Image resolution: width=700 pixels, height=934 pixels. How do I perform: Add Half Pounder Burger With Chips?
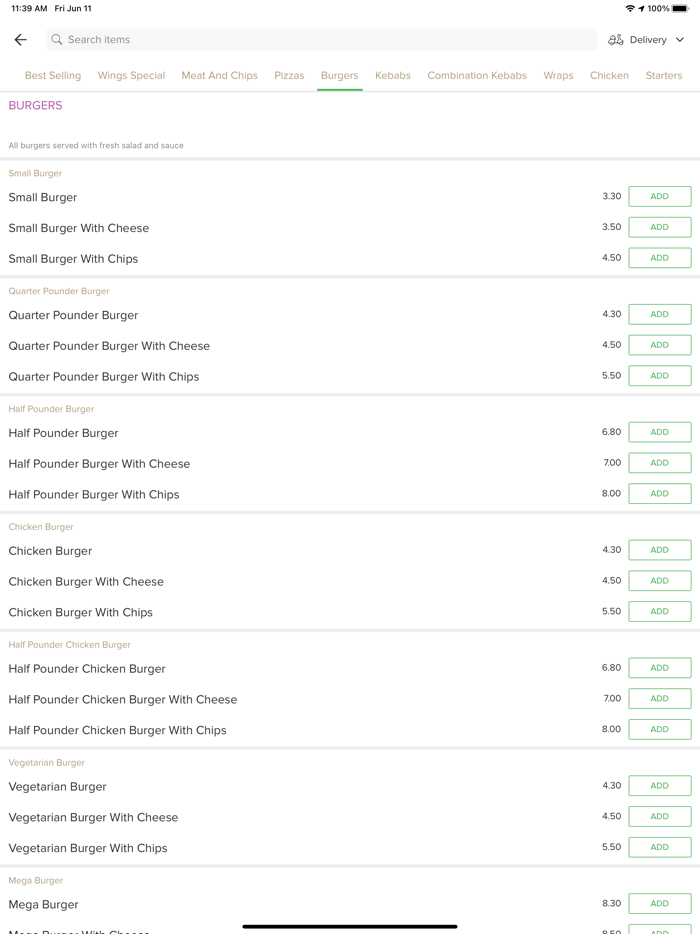[659, 494]
